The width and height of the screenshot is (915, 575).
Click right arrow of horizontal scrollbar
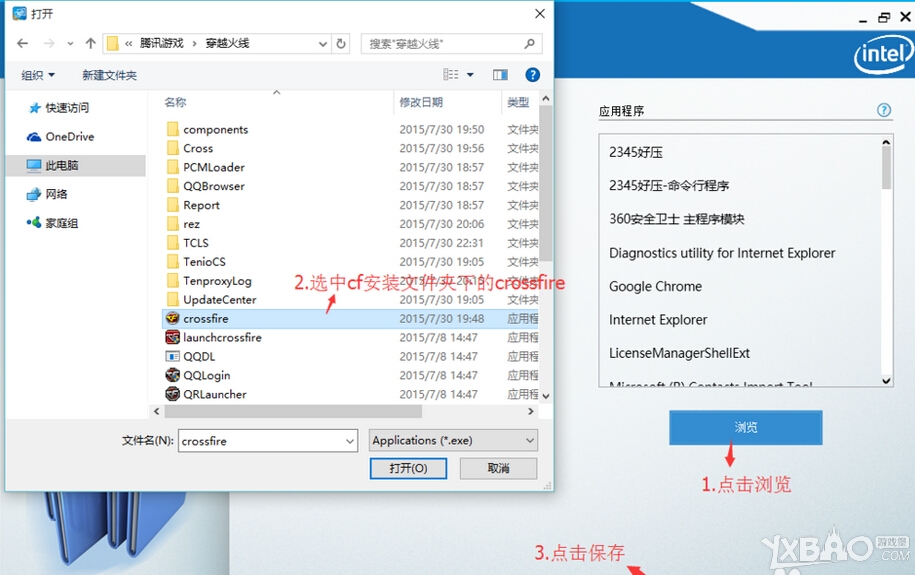pos(530,412)
